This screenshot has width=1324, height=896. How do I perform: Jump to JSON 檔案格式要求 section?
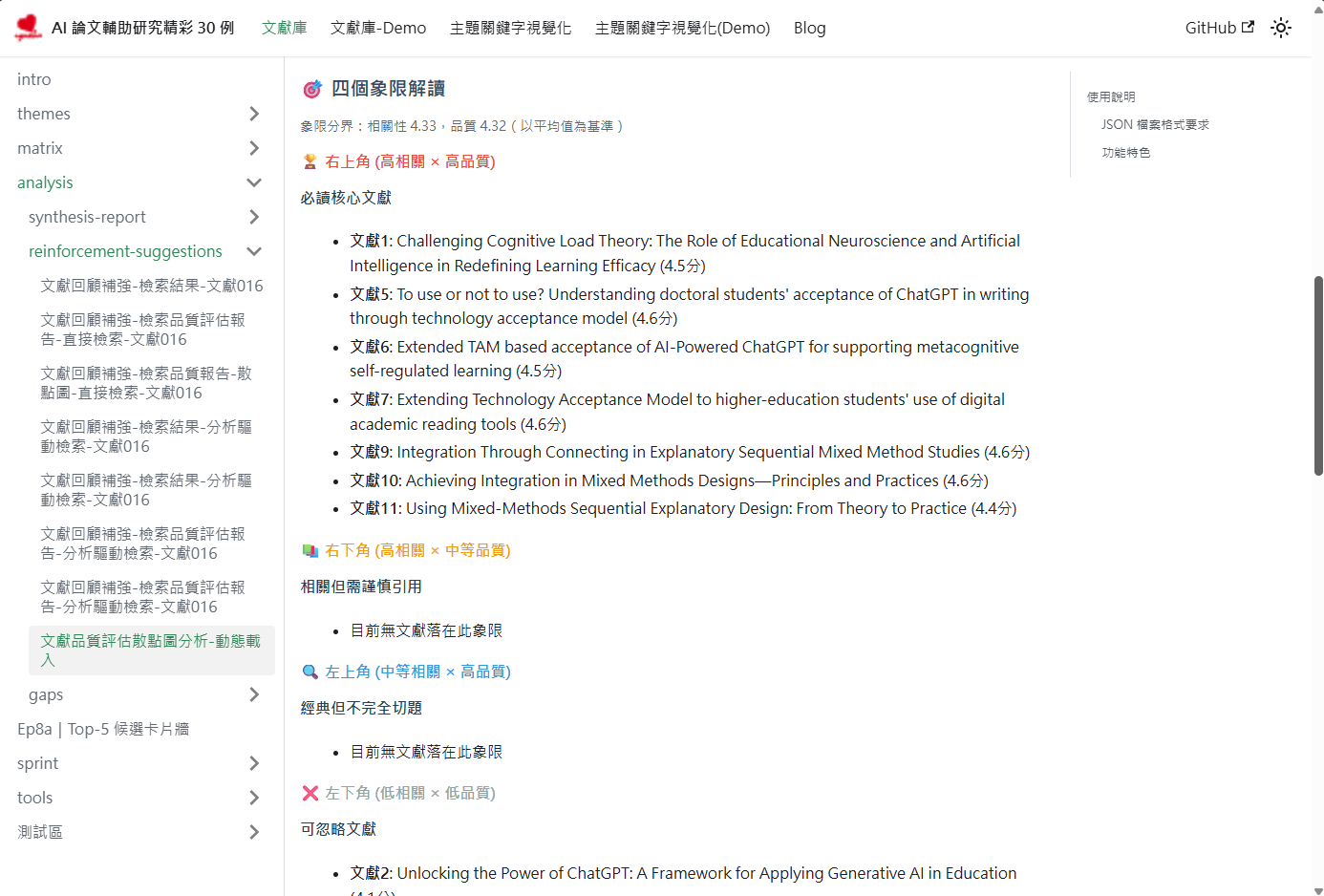point(1155,124)
